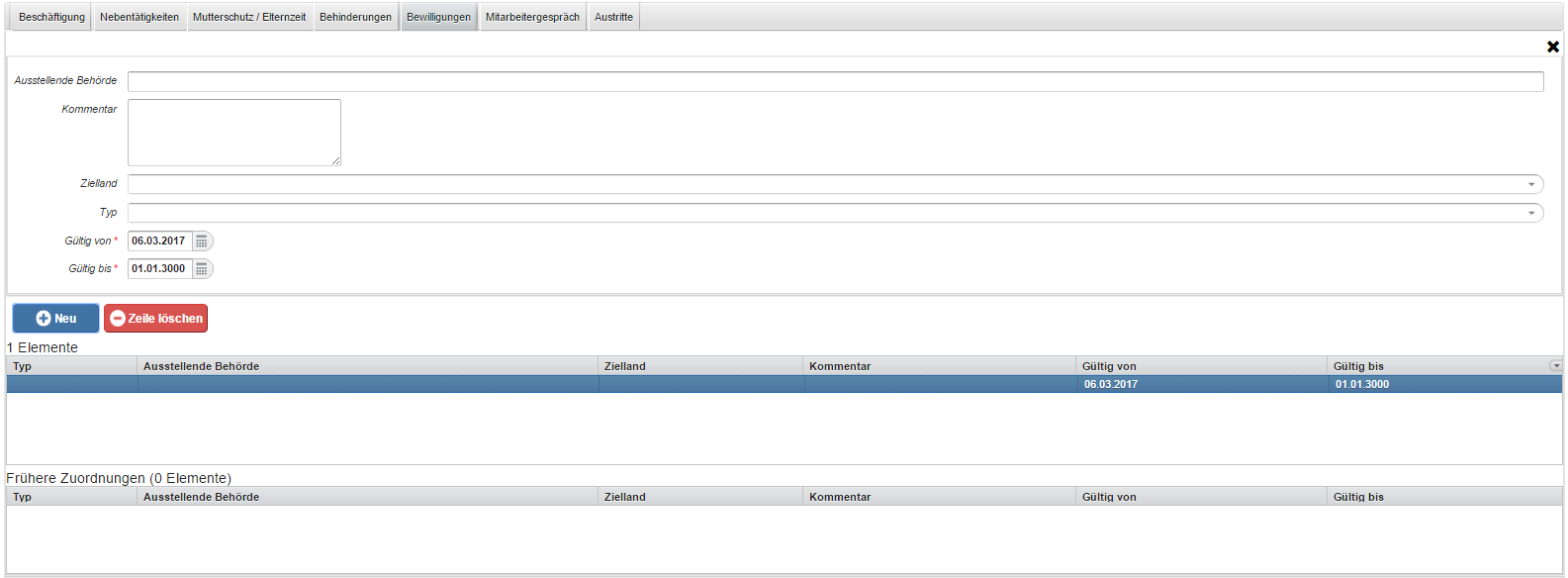Close the form with X icon

(1552, 47)
